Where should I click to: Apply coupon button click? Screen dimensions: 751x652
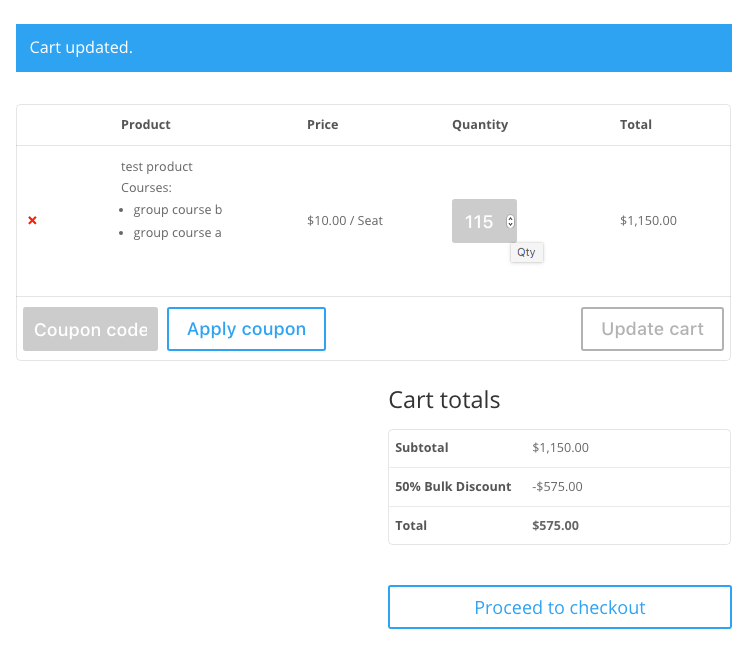[x=246, y=329]
